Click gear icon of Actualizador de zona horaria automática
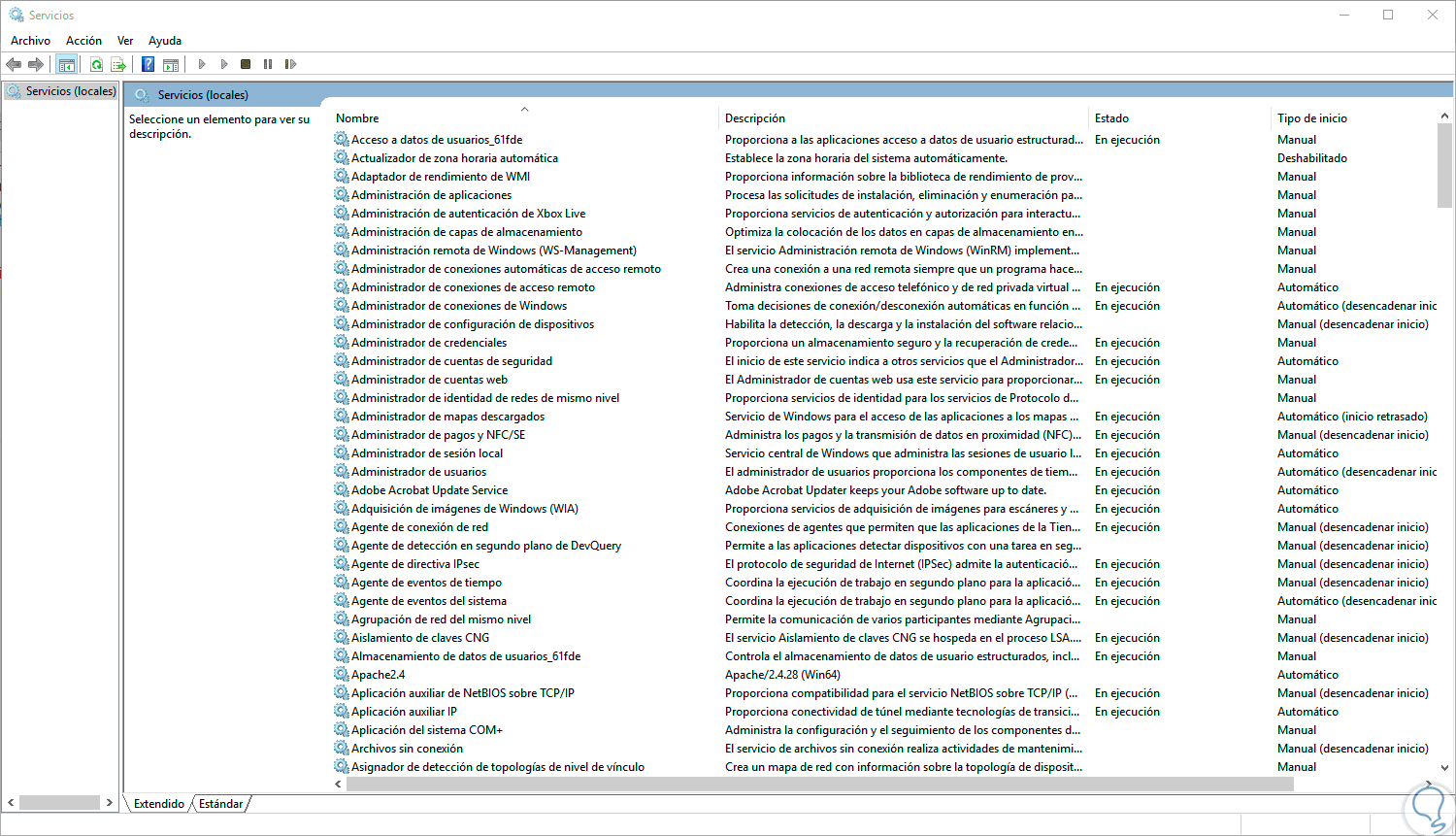Viewport: 1456px width, 836px height. [342, 157]
